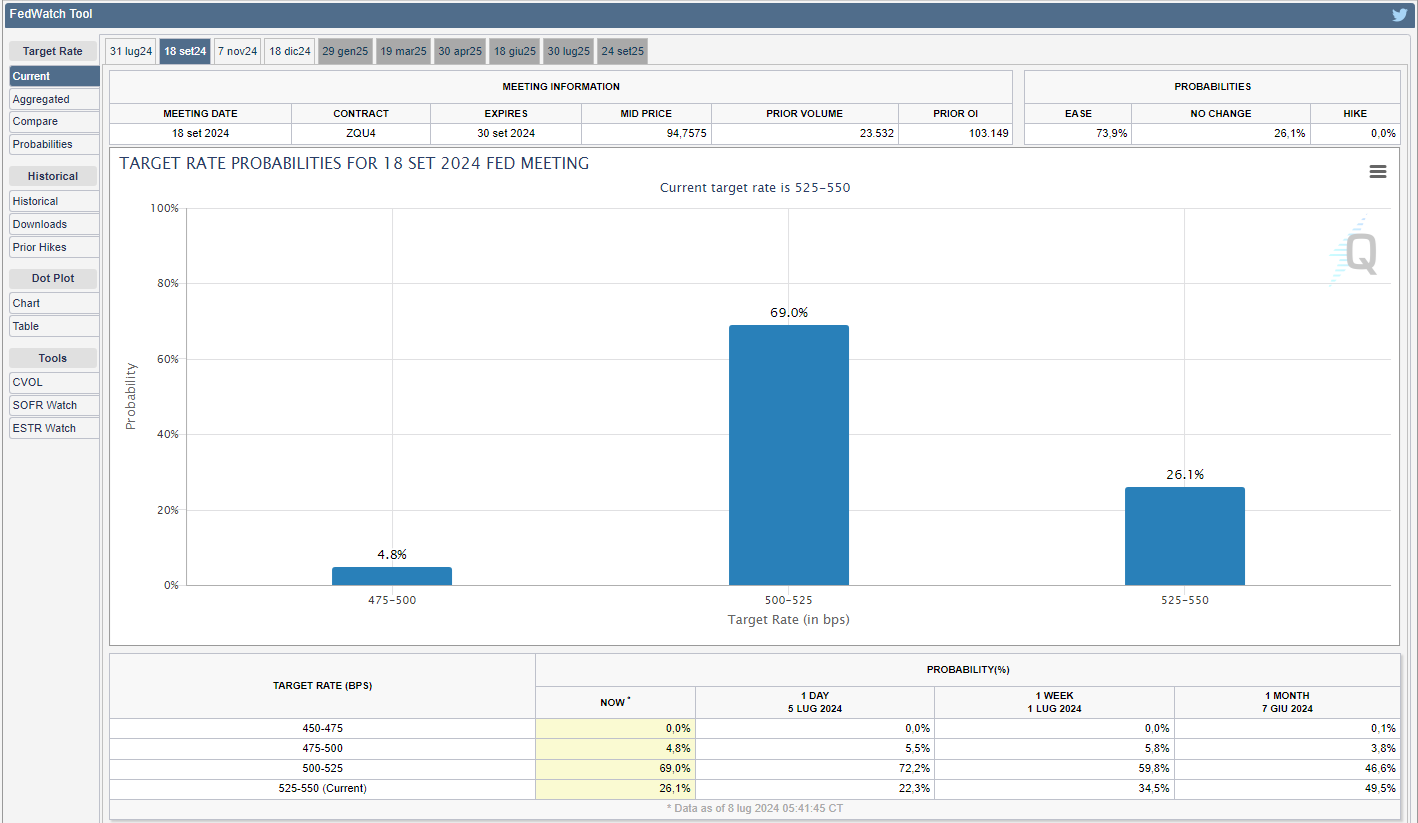Click the Compare sidebar button
Image resolution: width=1418 pixels, height=823 pixels.
54,121
